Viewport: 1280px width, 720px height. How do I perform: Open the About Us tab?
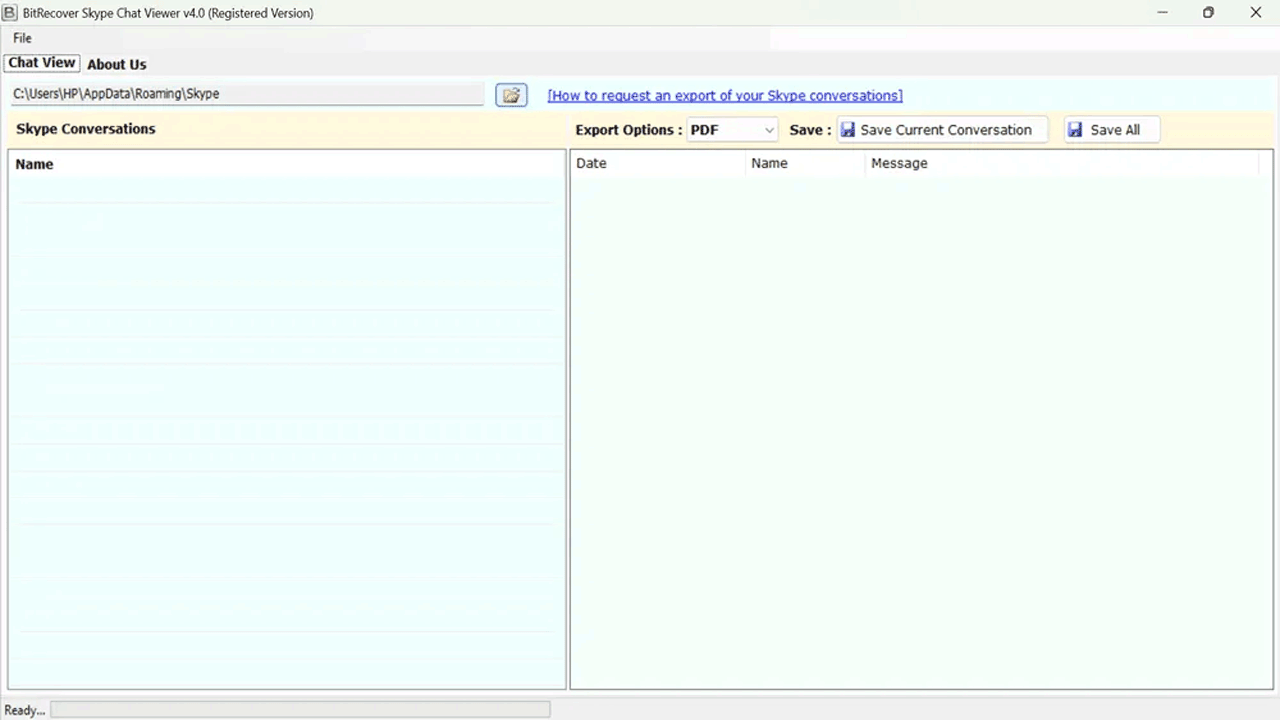tap(117, 64)
